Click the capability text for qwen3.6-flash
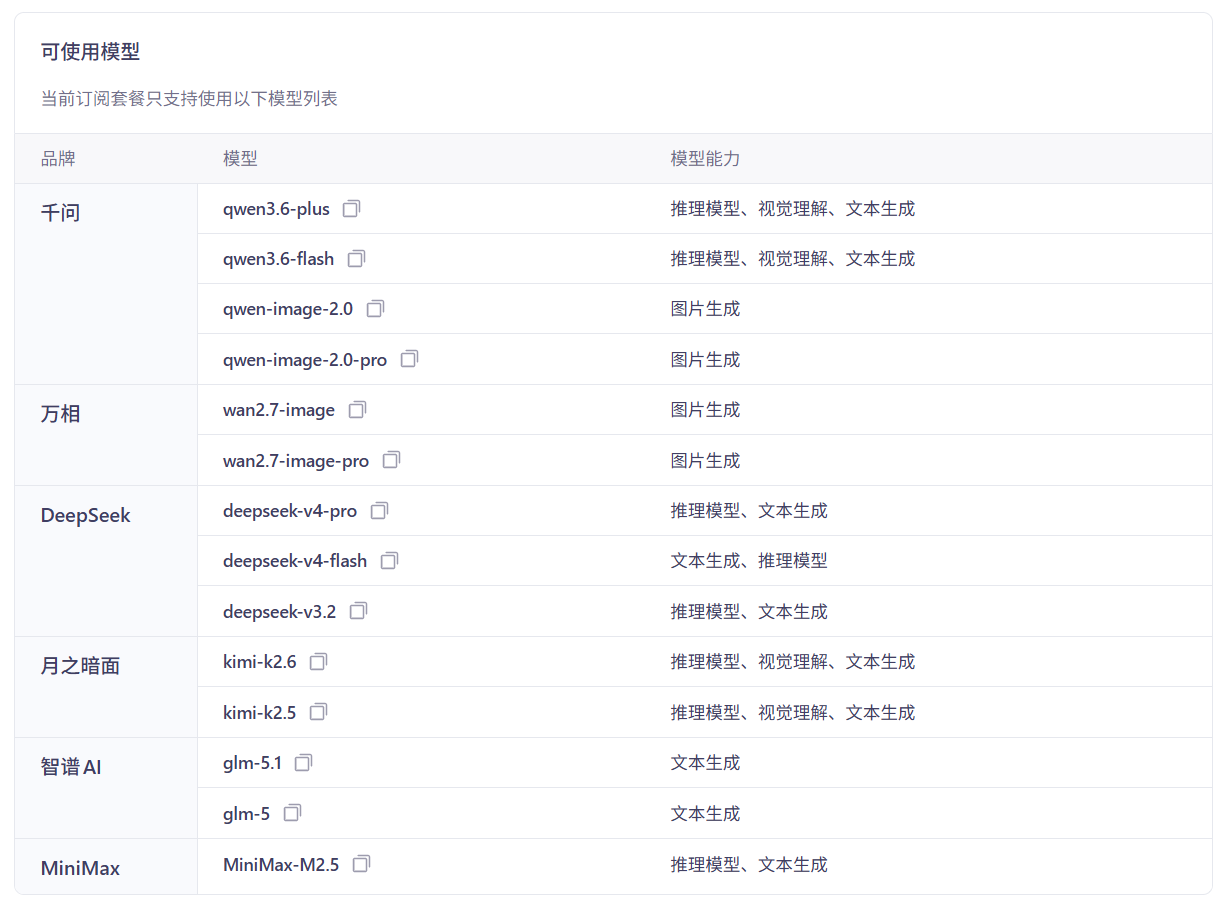This screenshot has width=1224, height=903. pyautogui.click(x=793, y=259)
